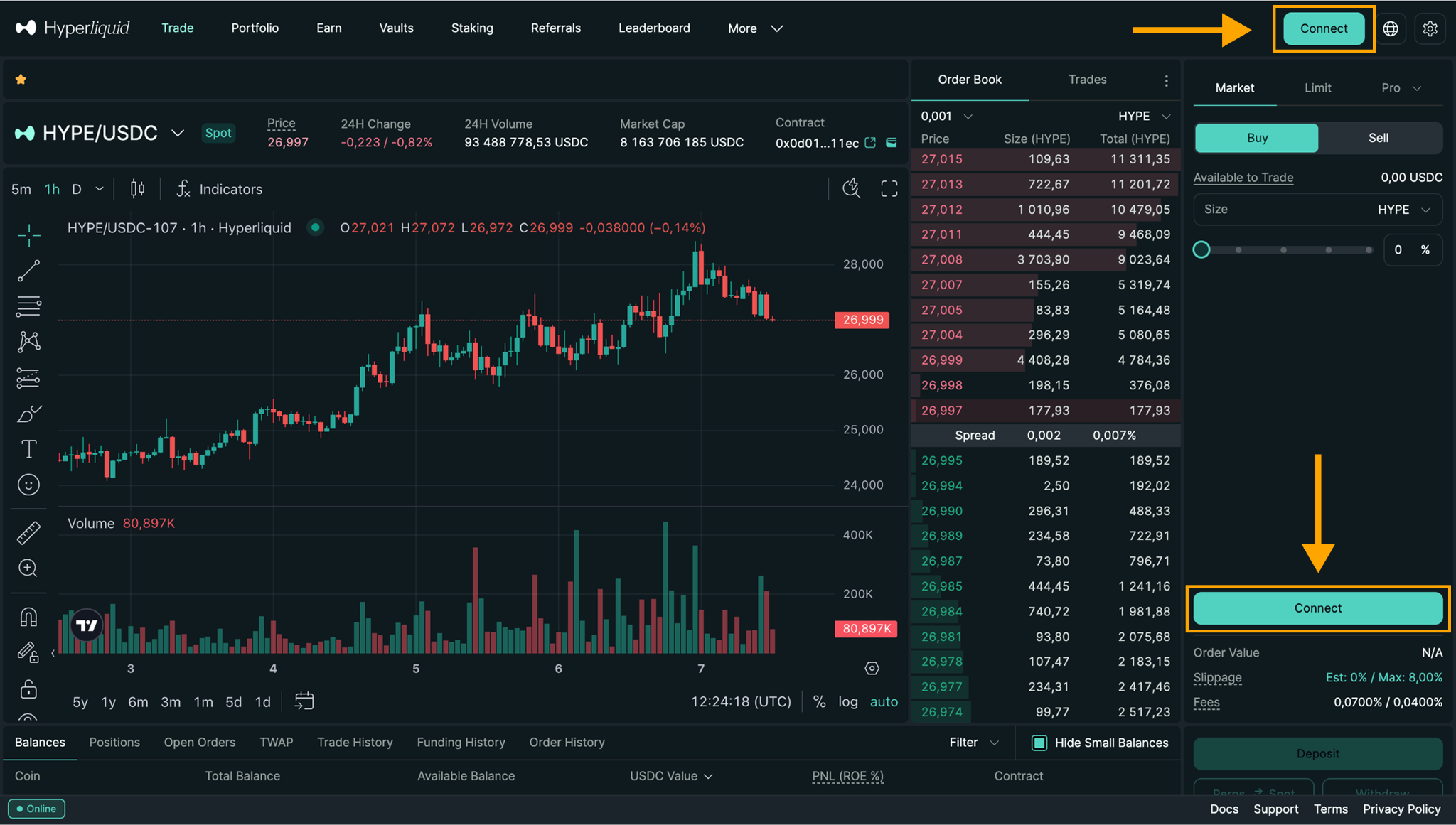Select the ruler measure tool
Image resolution: width=1456 pixels, height=825 pixels.
tap(28, 532)
